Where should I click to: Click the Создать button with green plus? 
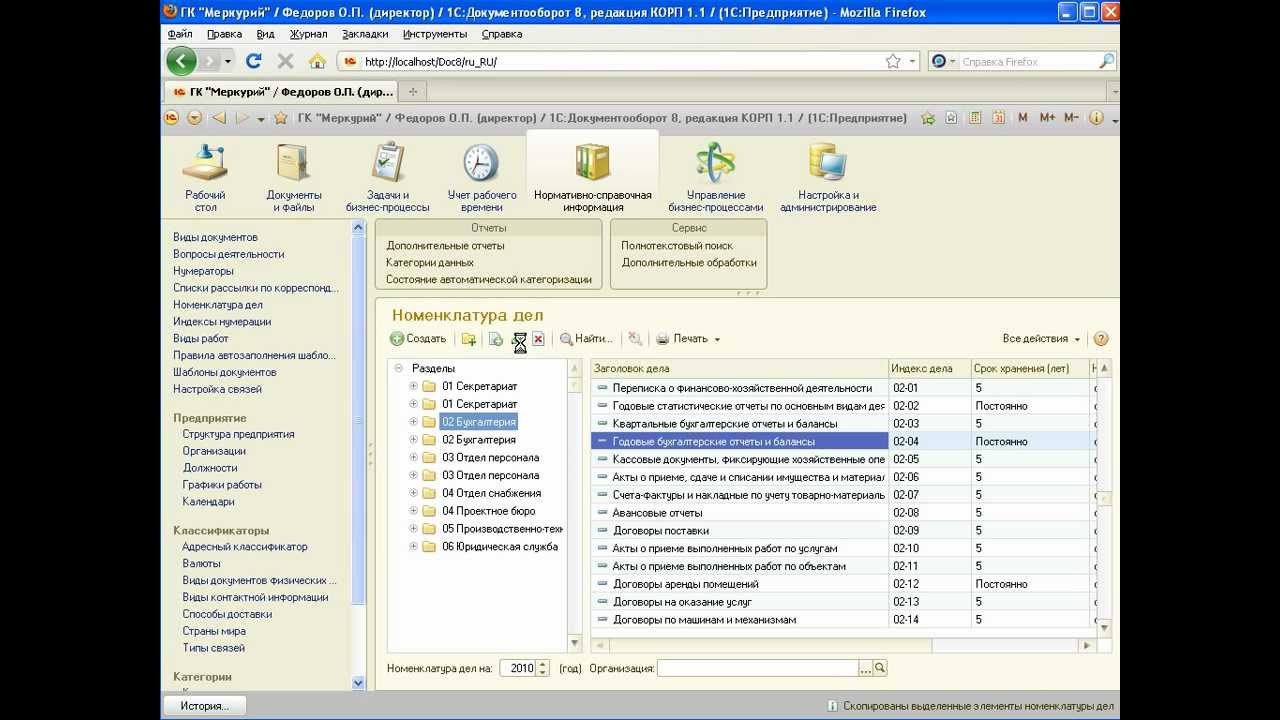tap(419, 339)
